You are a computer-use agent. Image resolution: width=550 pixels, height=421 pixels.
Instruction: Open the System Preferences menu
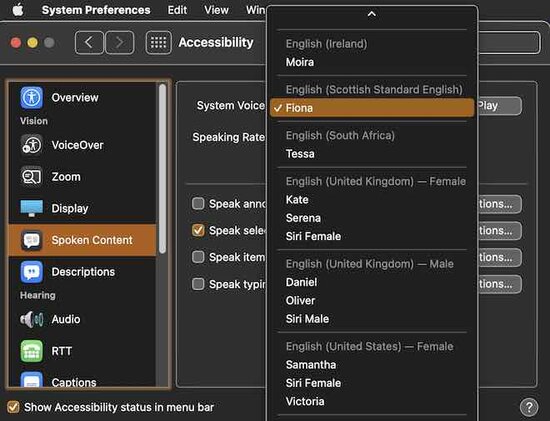click(96, 10)
